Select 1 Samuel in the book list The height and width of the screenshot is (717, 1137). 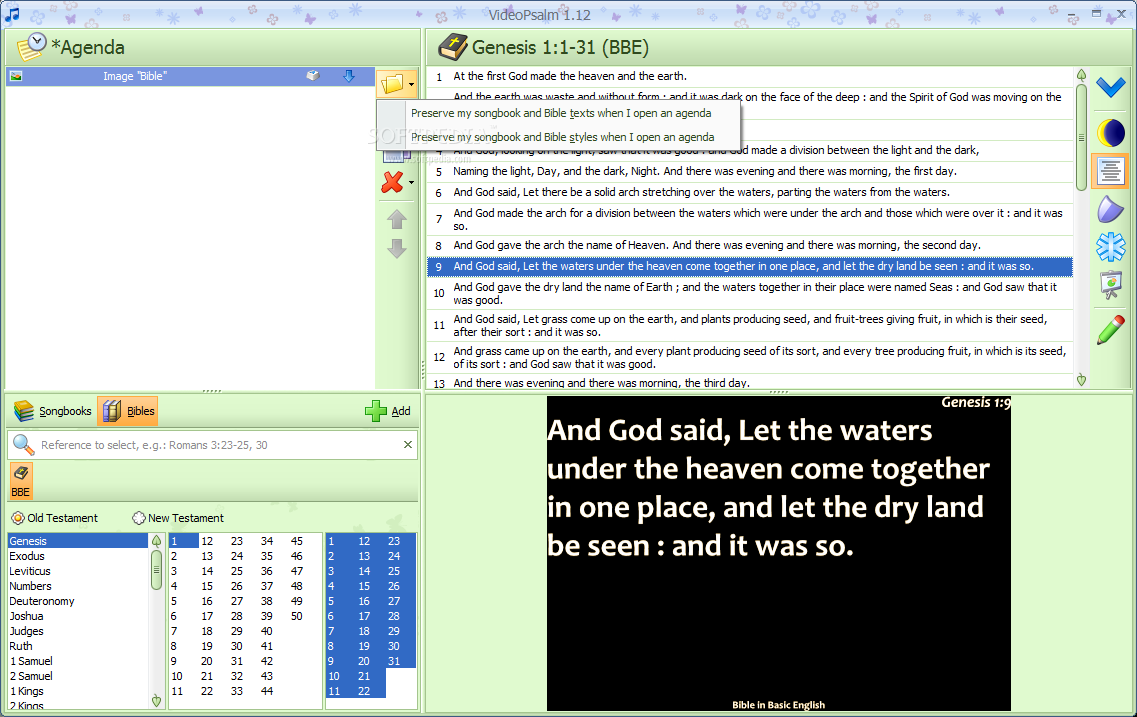coord(78,661)
